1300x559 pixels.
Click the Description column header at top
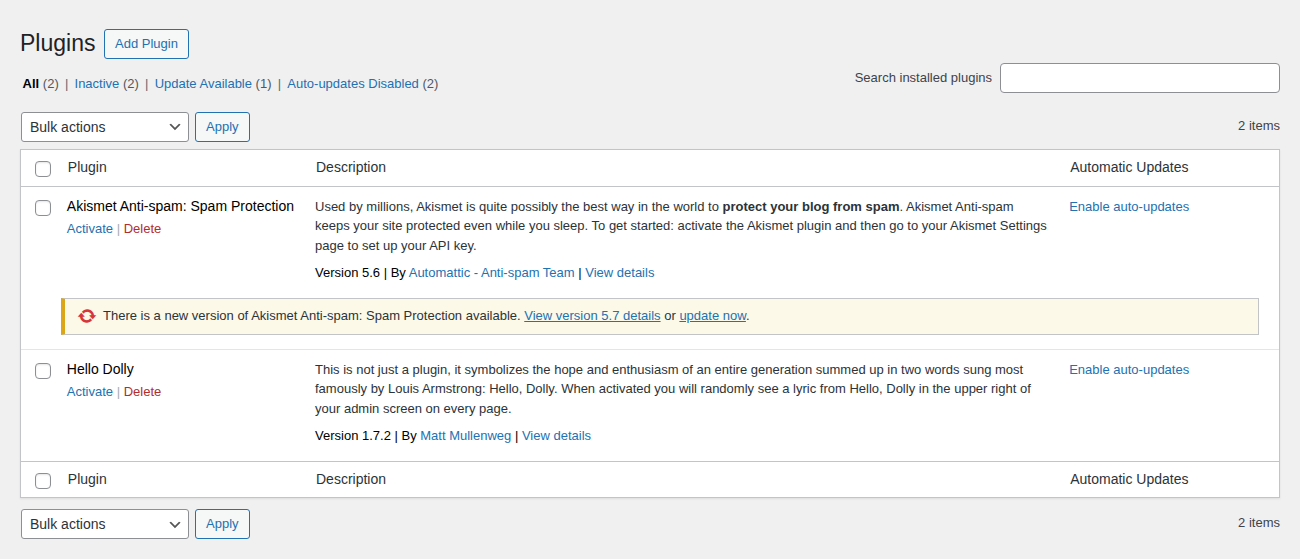coord(351,167)
